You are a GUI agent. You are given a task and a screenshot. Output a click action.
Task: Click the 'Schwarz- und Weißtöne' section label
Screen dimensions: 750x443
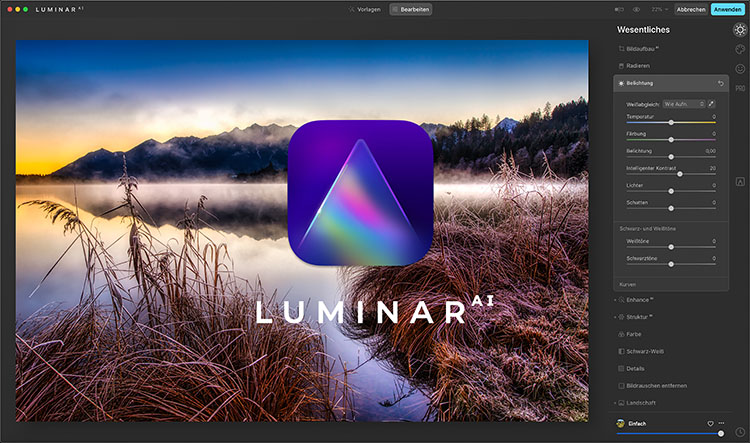[648, 229]
